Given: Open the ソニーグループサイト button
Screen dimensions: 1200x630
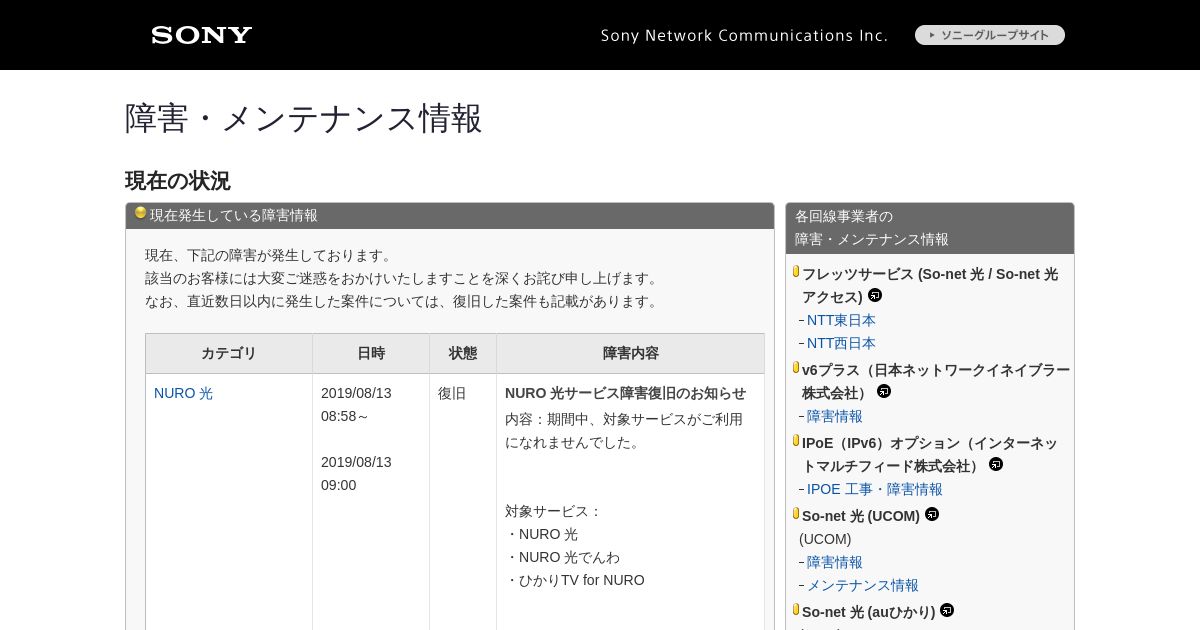Looking at the screenshot, I should [x=990, y=35].
